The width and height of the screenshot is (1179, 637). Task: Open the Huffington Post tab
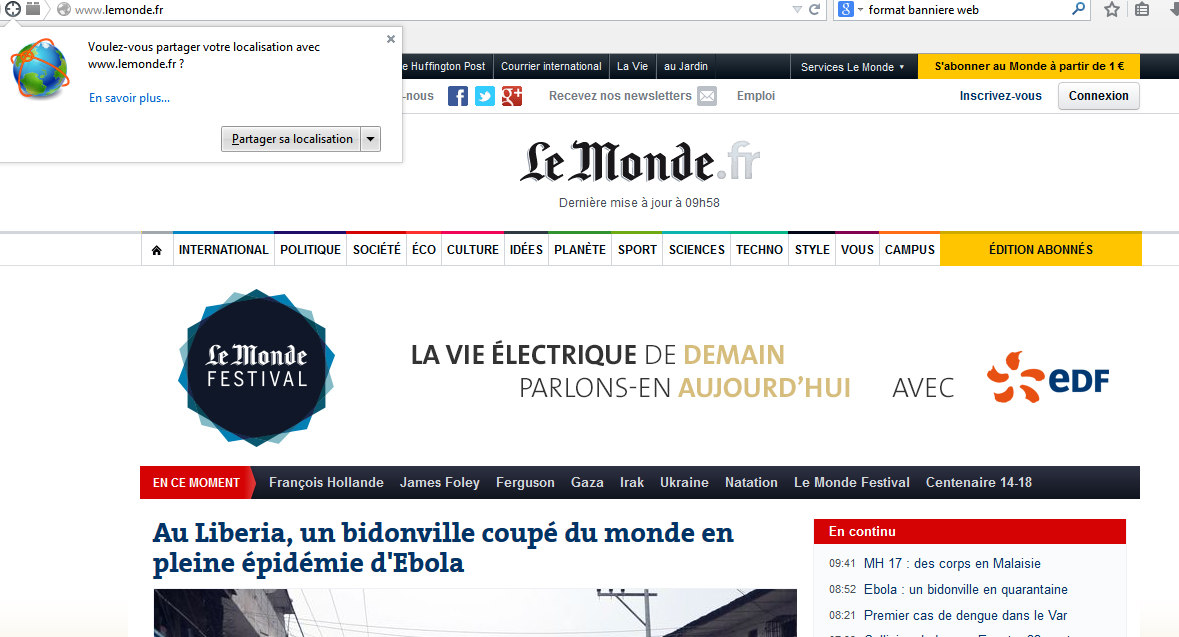[x=447, y=66]
